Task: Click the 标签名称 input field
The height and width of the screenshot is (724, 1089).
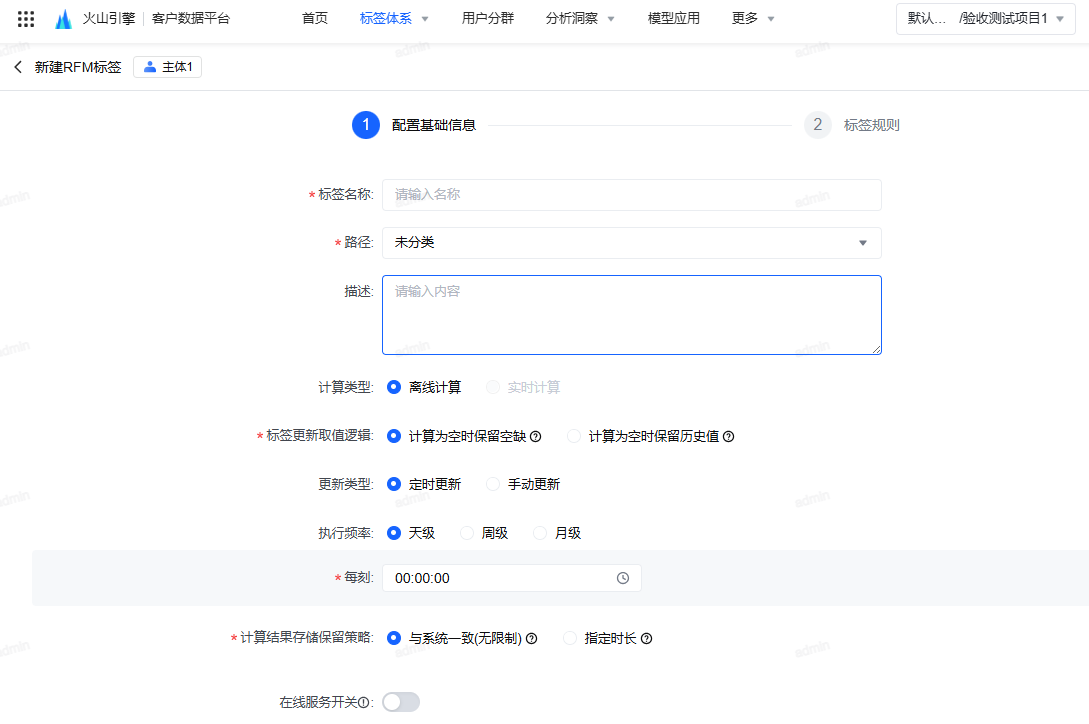Action: tap(631, 195)
